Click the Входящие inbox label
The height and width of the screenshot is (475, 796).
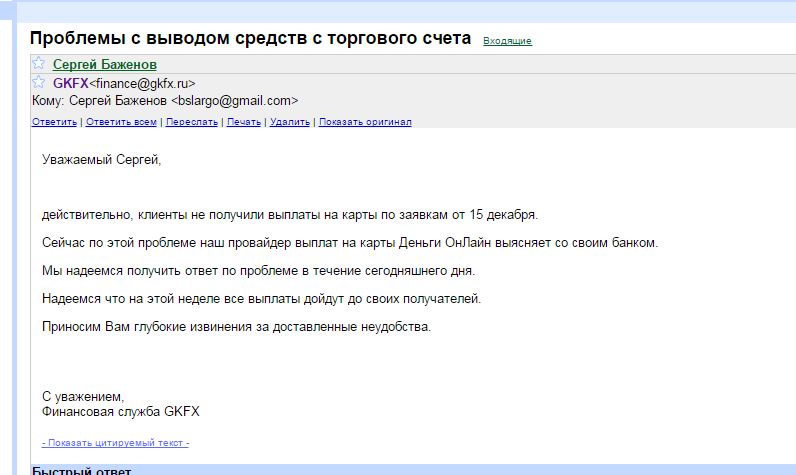(x=507, y=41)
